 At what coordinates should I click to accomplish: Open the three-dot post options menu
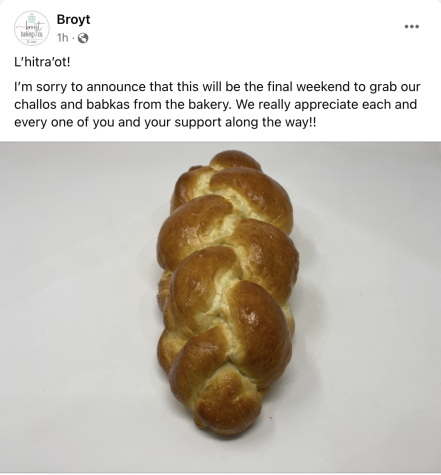coord(412,27)
